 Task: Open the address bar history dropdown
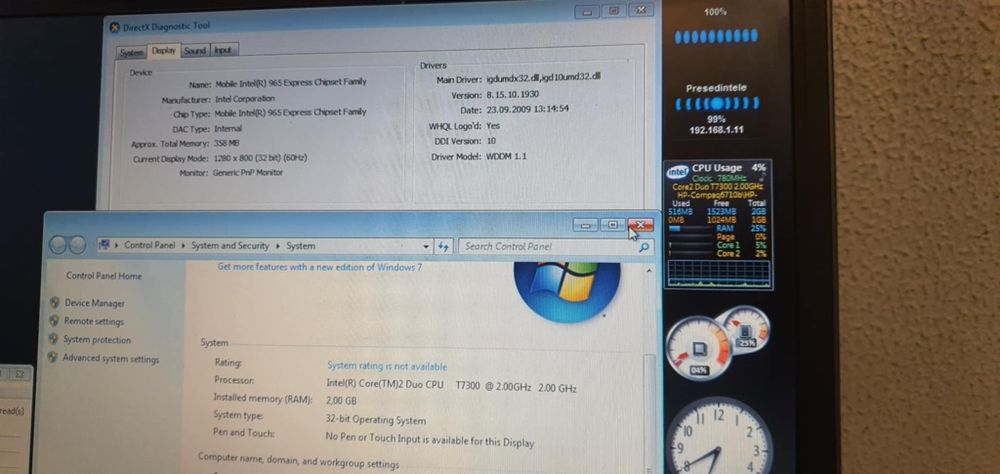(426, 246)
